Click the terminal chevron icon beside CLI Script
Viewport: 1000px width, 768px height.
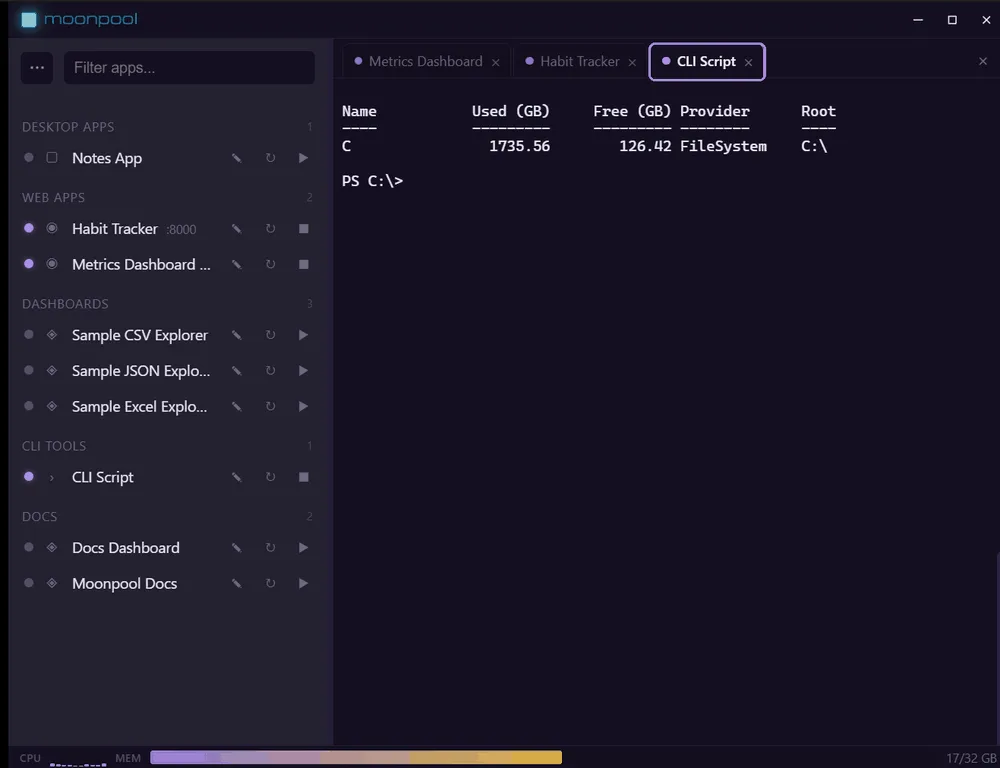52,477
